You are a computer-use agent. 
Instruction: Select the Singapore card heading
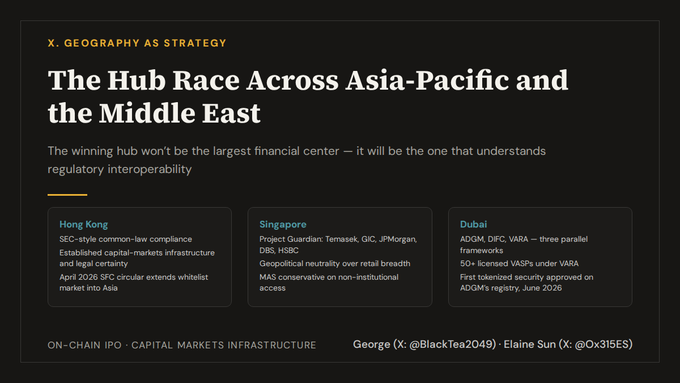(283, 224)
